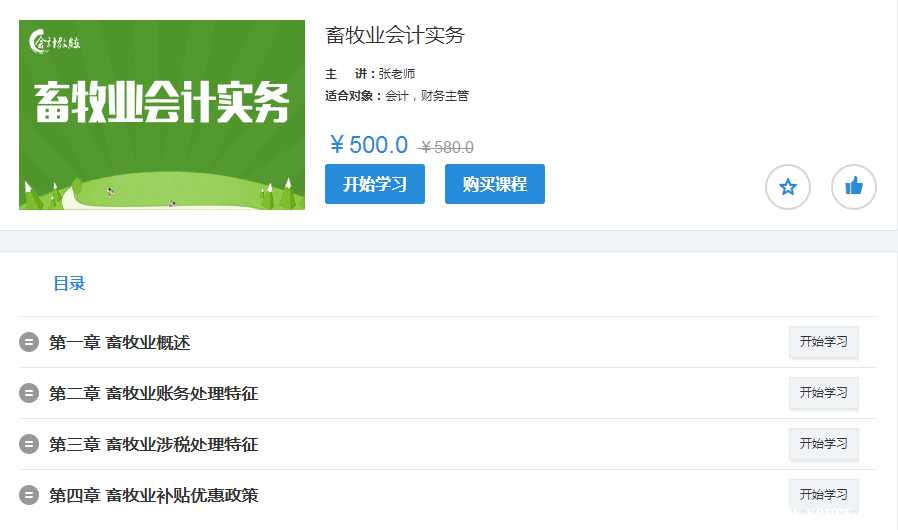The image size is (898, 530).
Task: Toggle the round icon beside 第三章
Action: coord(29,444)
